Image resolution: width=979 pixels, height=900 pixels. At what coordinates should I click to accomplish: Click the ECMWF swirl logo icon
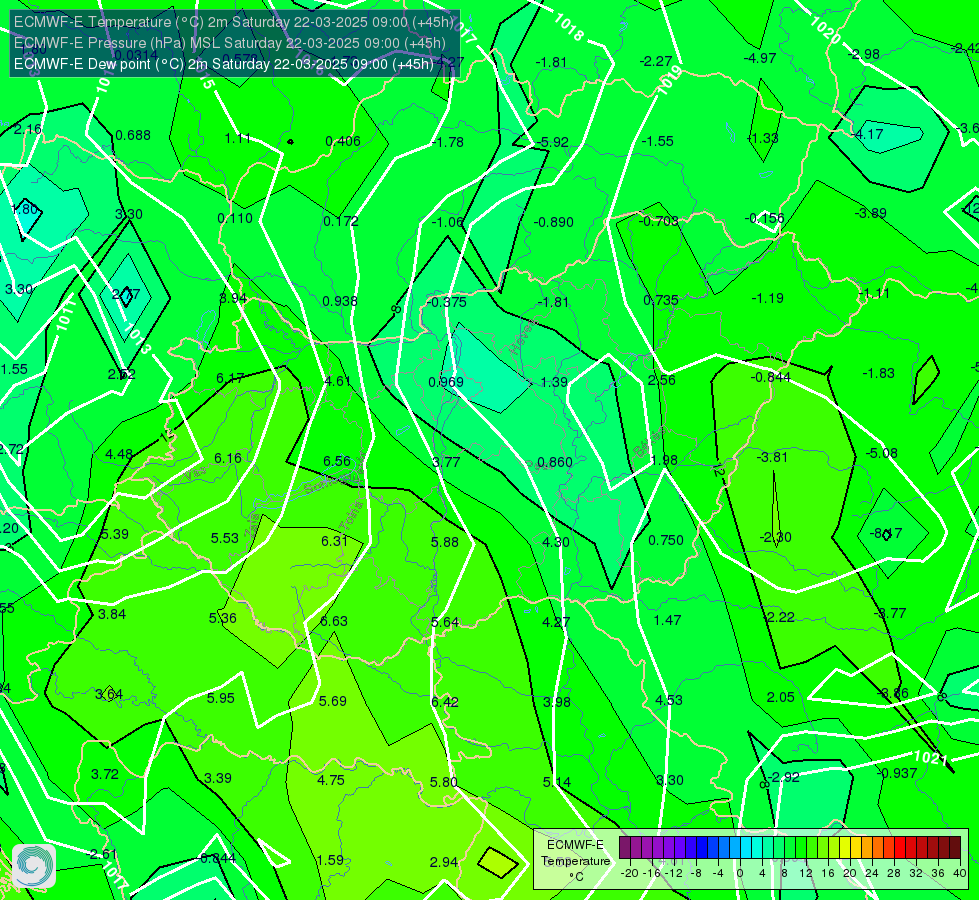coord(34,866)
